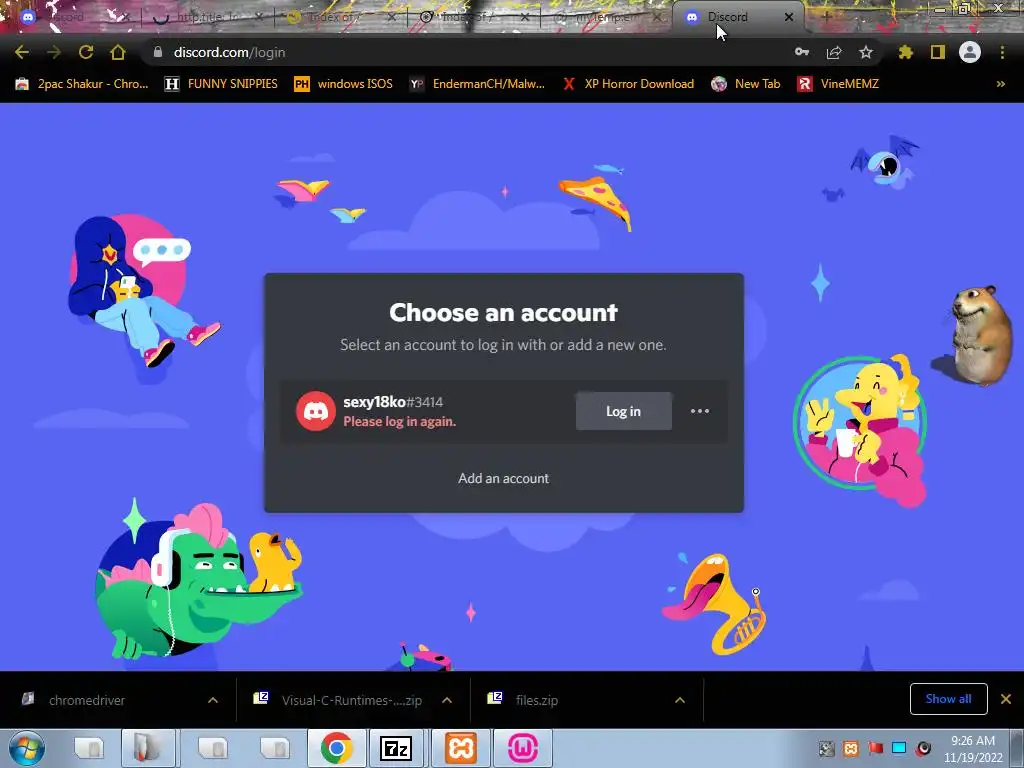Go back using the browser back arrow
The width and height of the screenshot is (1024, 768).
tap(22, 52)
